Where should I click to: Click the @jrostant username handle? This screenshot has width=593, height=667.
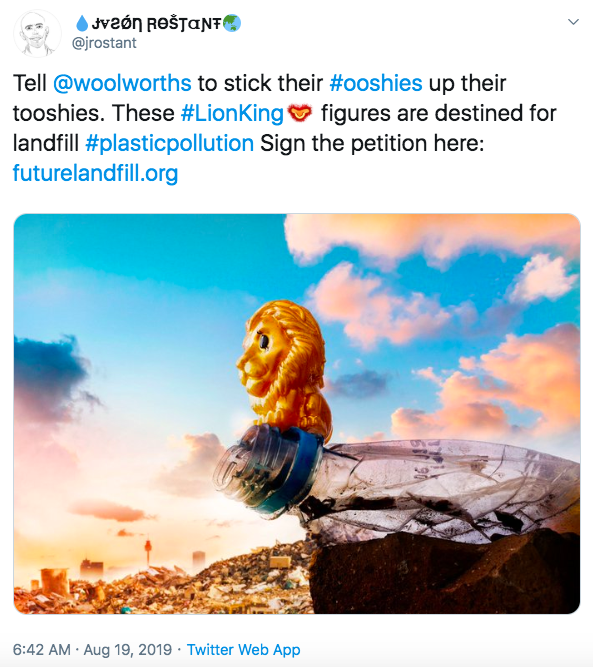pos(104,43)
